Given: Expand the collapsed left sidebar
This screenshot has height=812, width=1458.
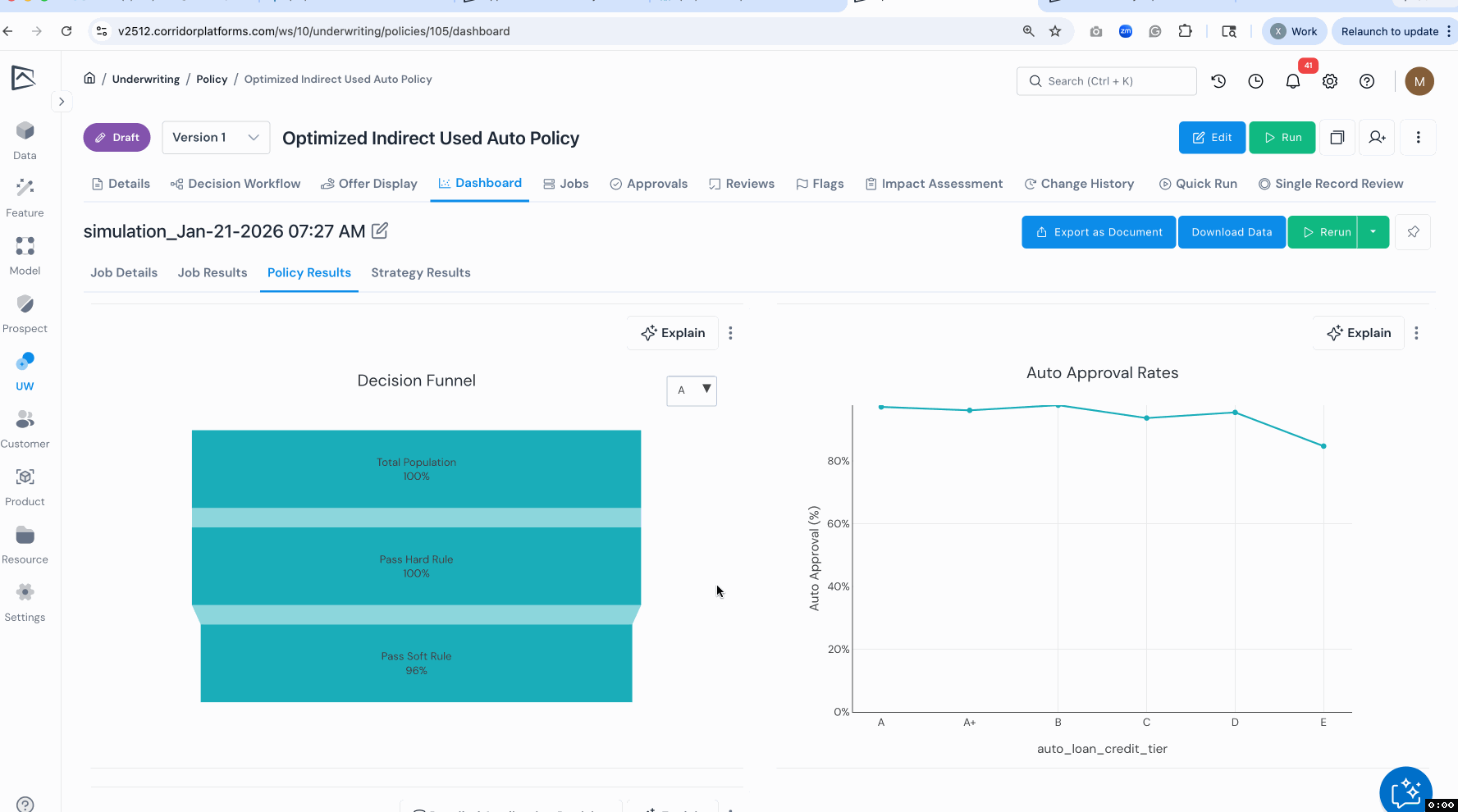Looking at the screenshot, I should tap(62, 102).
